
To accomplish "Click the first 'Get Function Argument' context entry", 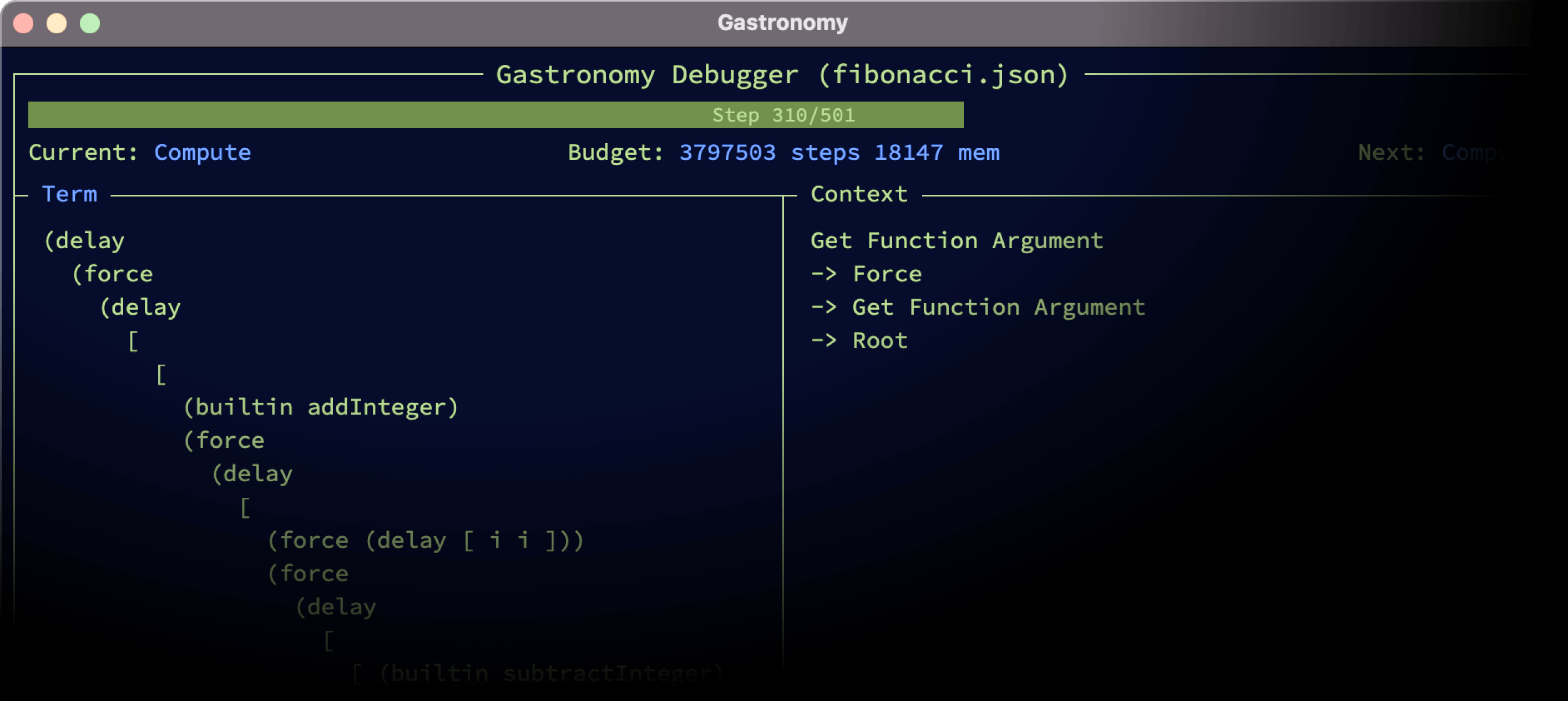I will [x=957, y=240].
